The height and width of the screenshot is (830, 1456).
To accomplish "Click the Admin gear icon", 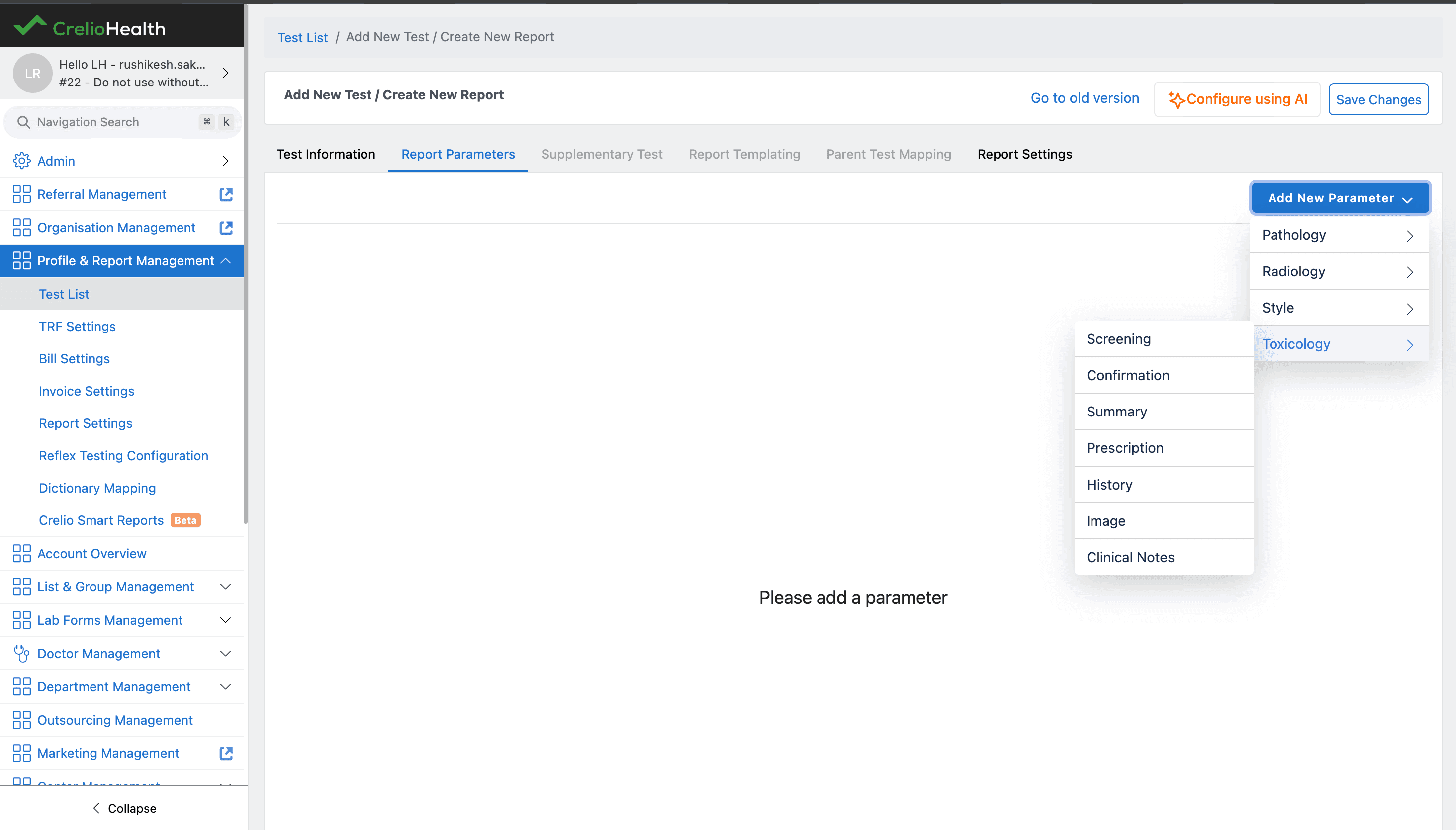I will click(22, 161).
